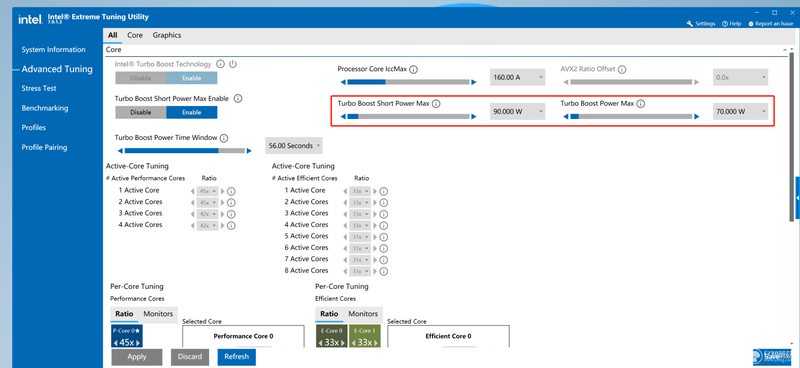
Task: Increase Processor Core IccMax with right arrow
Action: [x=474, y=82]
